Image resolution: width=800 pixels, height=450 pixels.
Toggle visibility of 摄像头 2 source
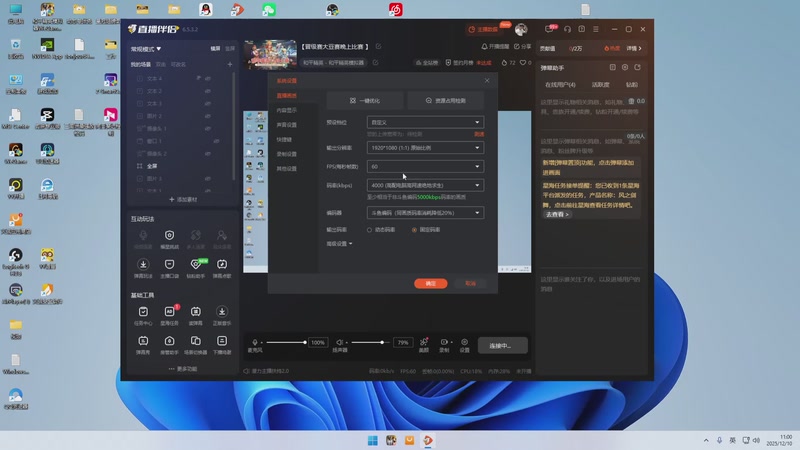point(208,154)
